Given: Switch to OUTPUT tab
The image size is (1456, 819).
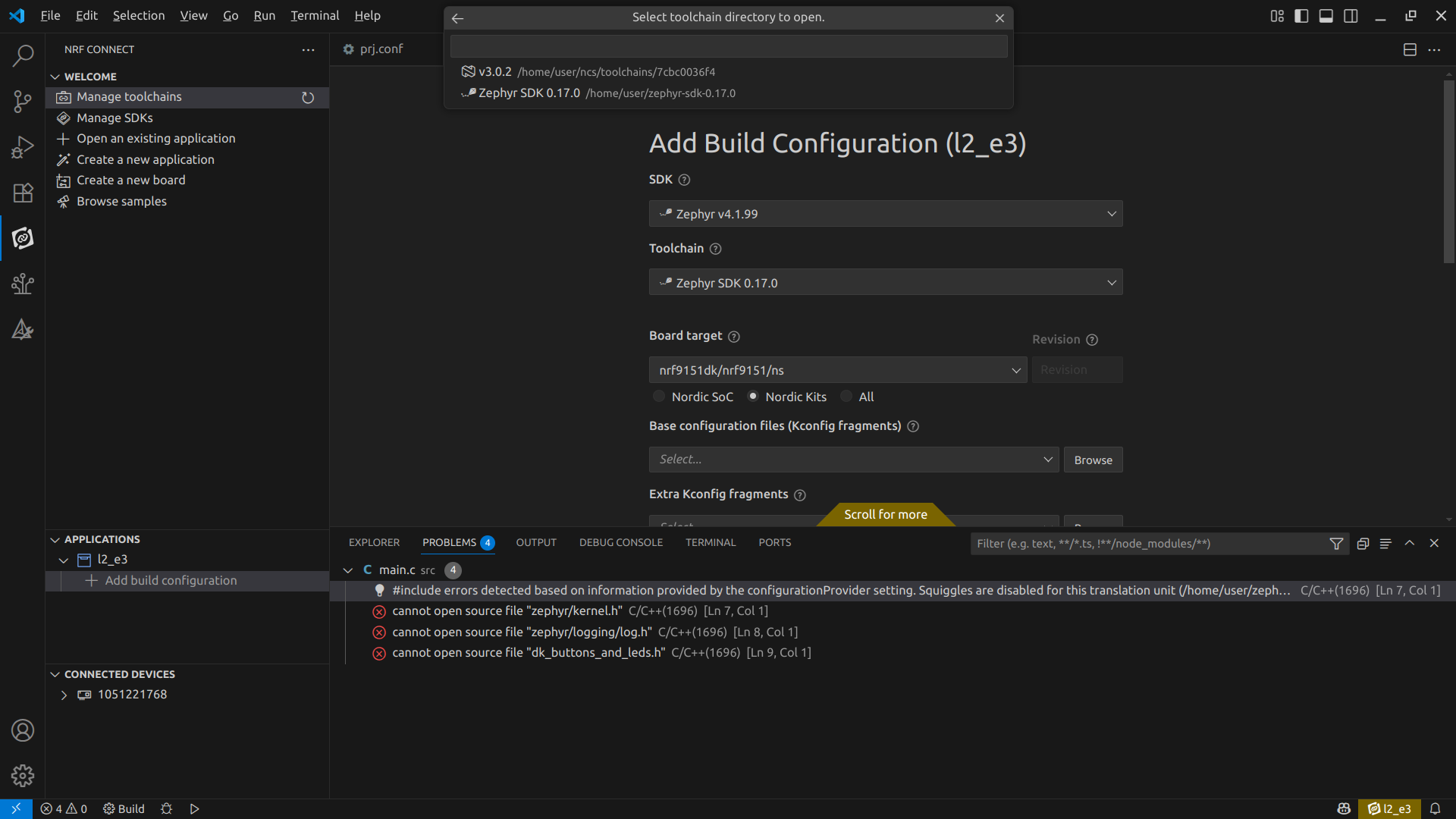Looking at the screenshot, I should coord(536,543).
